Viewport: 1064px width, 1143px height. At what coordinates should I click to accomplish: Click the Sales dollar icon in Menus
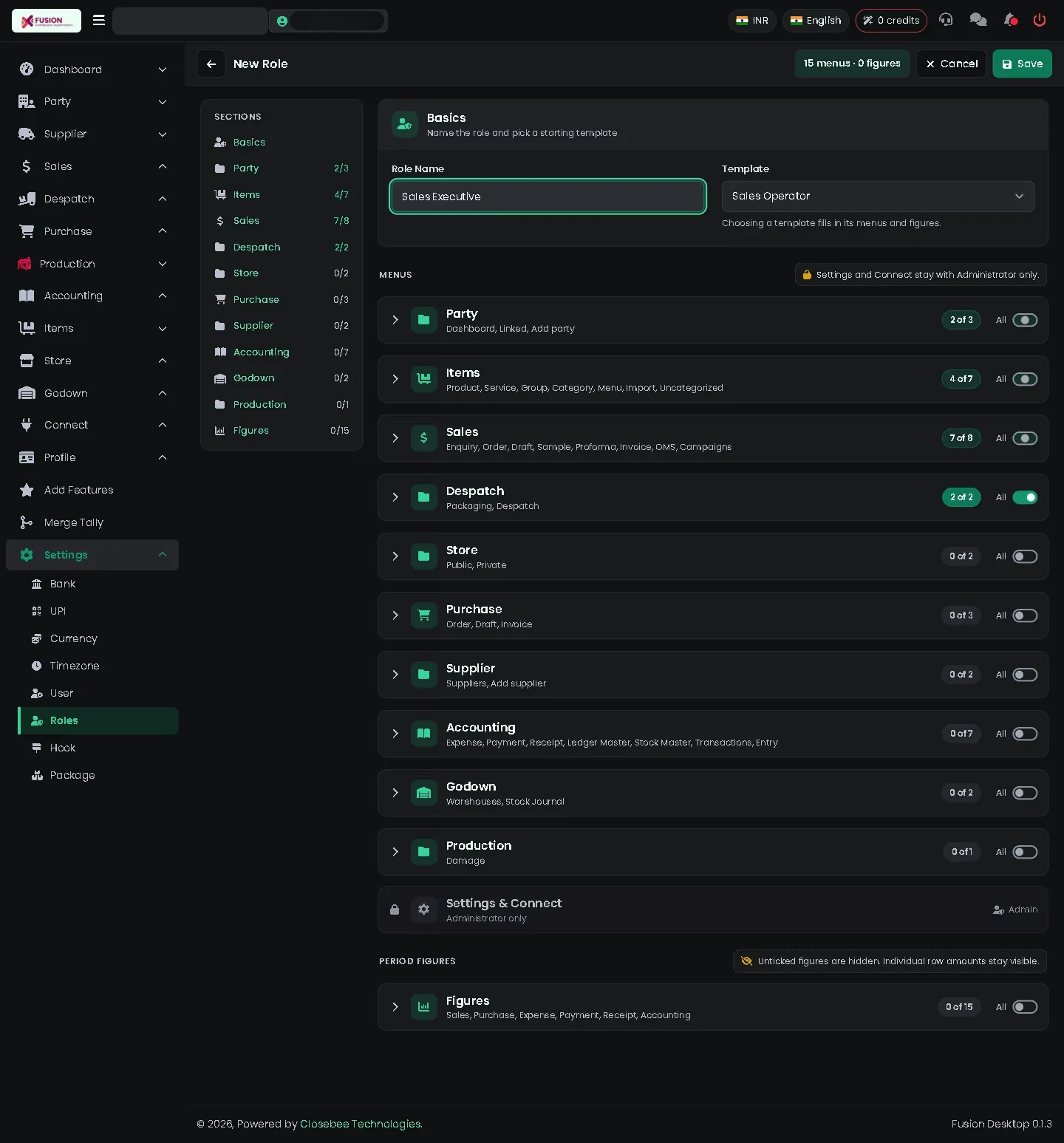tap(424, 438)
